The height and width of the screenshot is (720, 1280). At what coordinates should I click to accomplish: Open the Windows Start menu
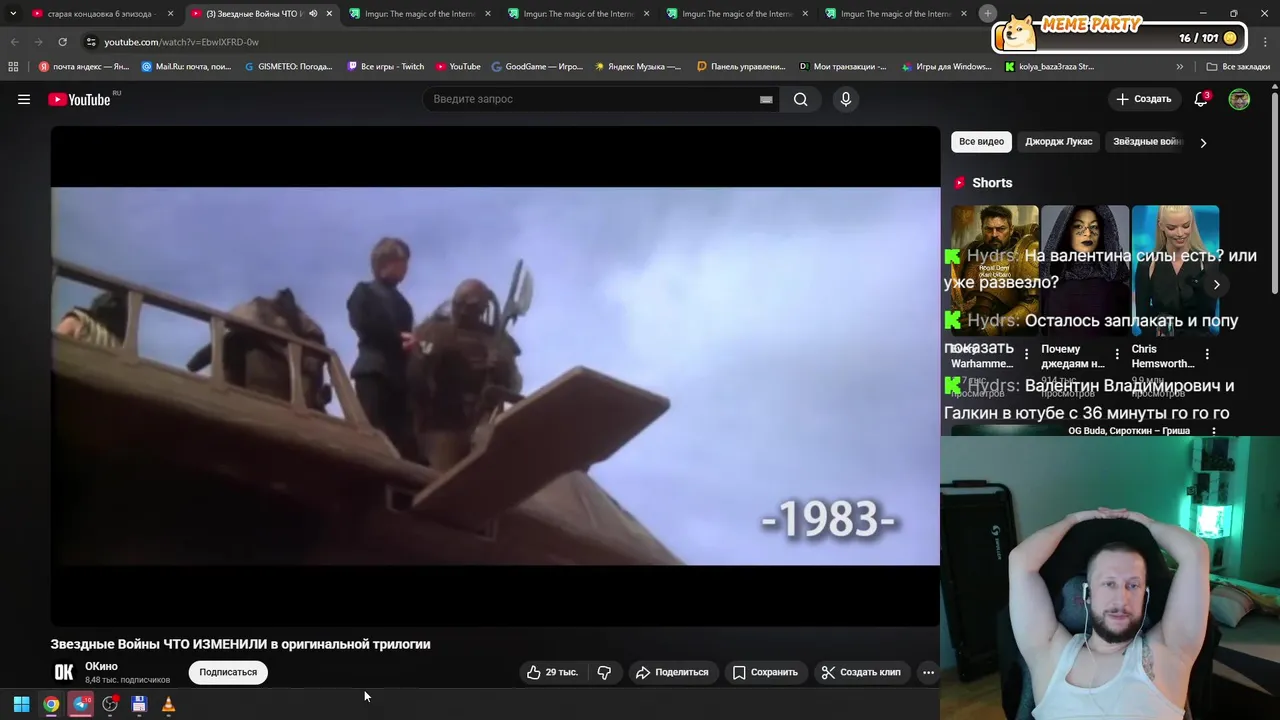[x=21, y=704]
